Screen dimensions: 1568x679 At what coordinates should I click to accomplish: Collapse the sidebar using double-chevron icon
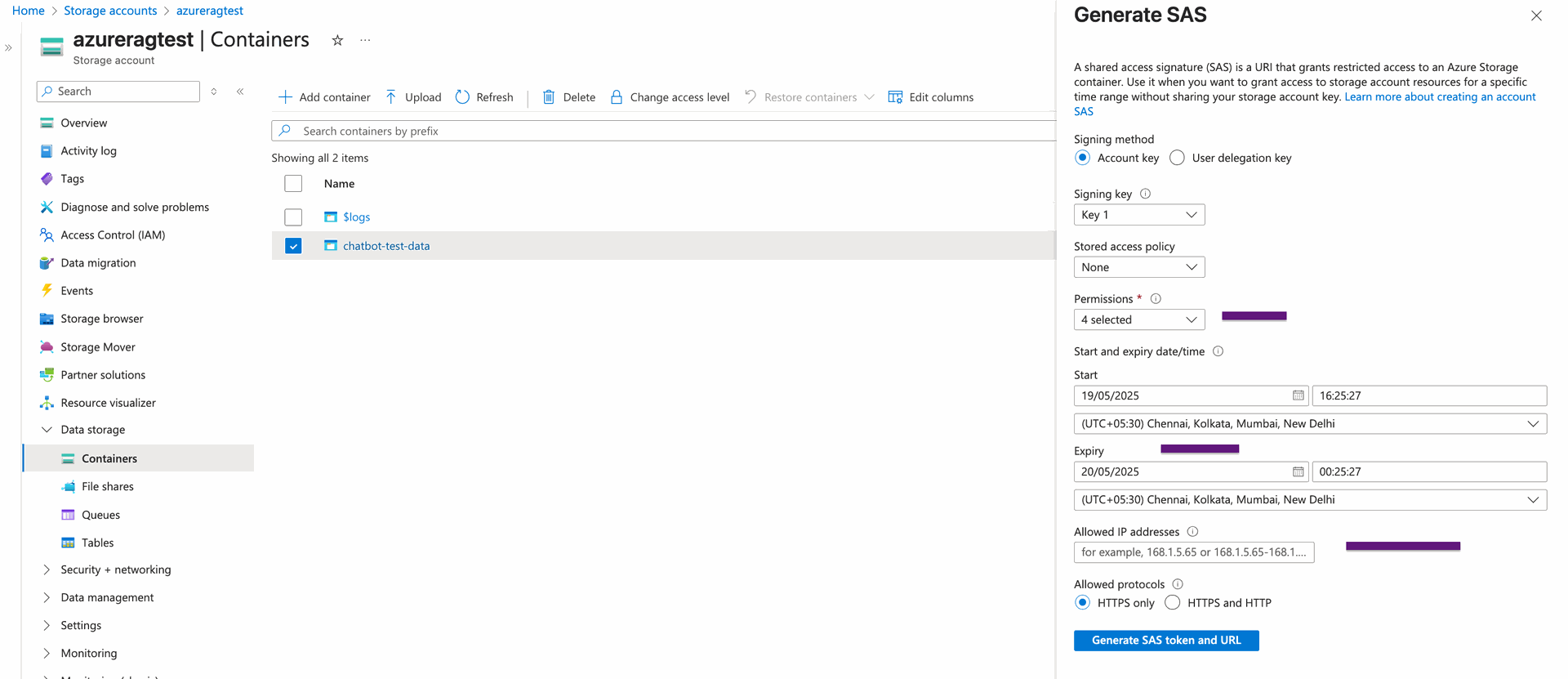click(240, 92)
